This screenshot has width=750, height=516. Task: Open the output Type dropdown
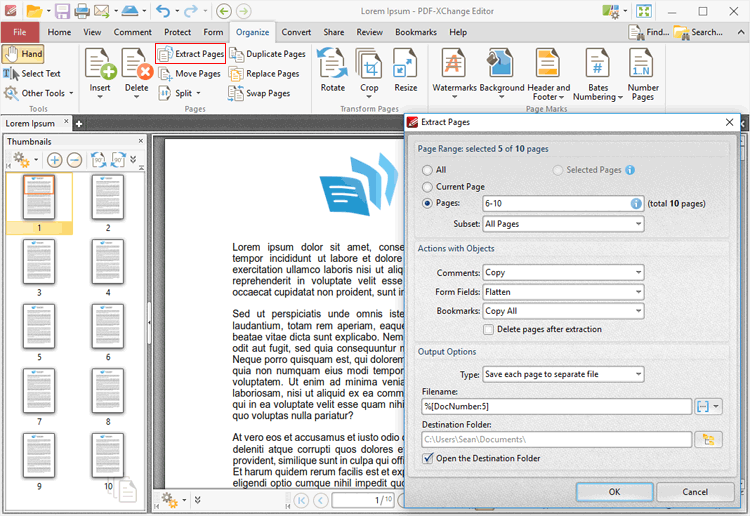[563, 374]
